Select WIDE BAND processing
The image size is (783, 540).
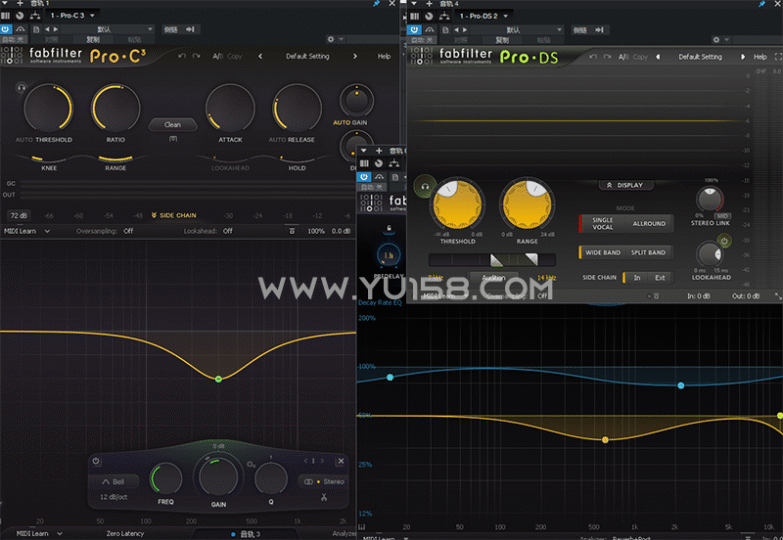(x=603, y=252)
